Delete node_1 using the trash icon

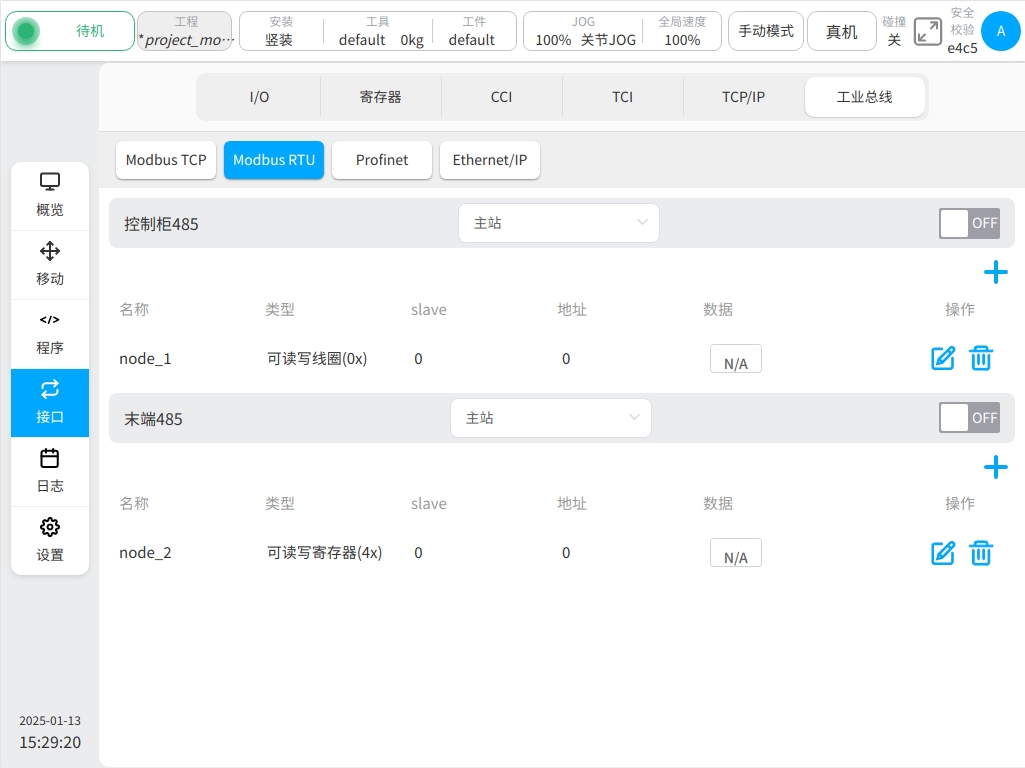point(981,358)
